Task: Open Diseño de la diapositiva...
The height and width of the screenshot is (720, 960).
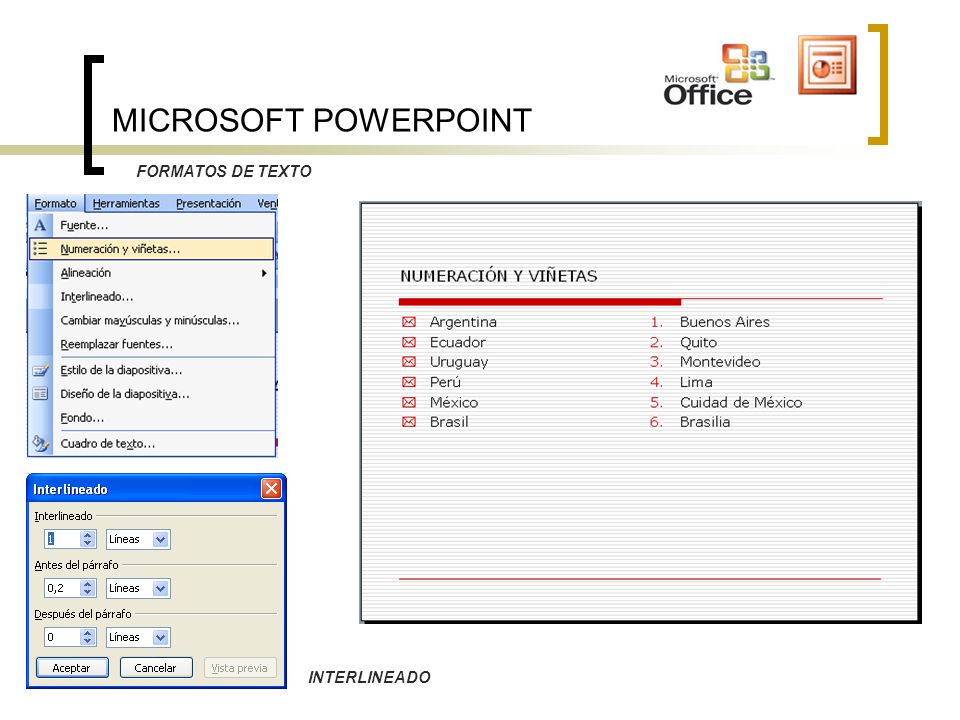Action: pyautogui.click(x=151, y=394)
